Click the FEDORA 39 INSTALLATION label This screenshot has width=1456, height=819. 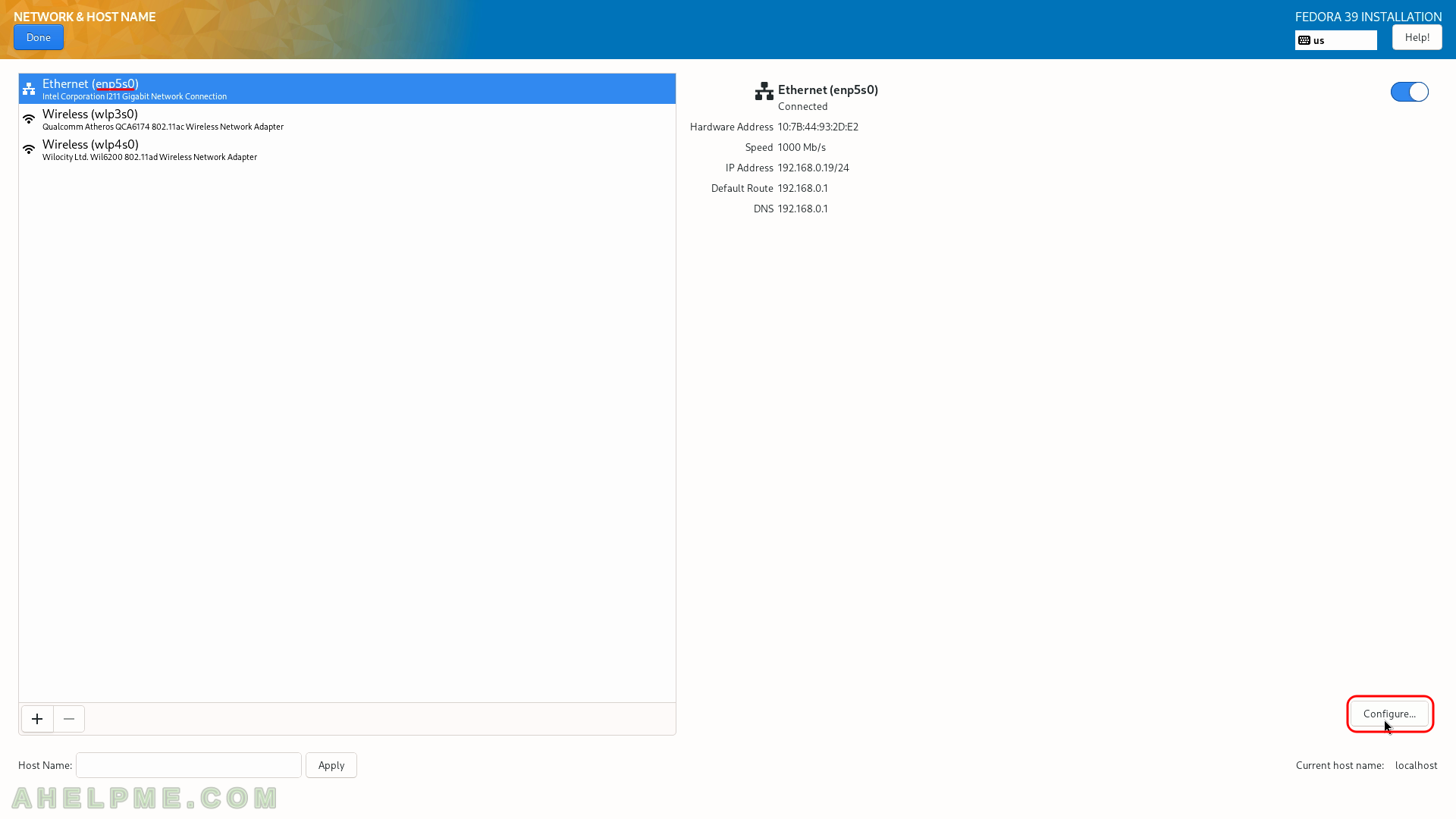(1368, 17)
